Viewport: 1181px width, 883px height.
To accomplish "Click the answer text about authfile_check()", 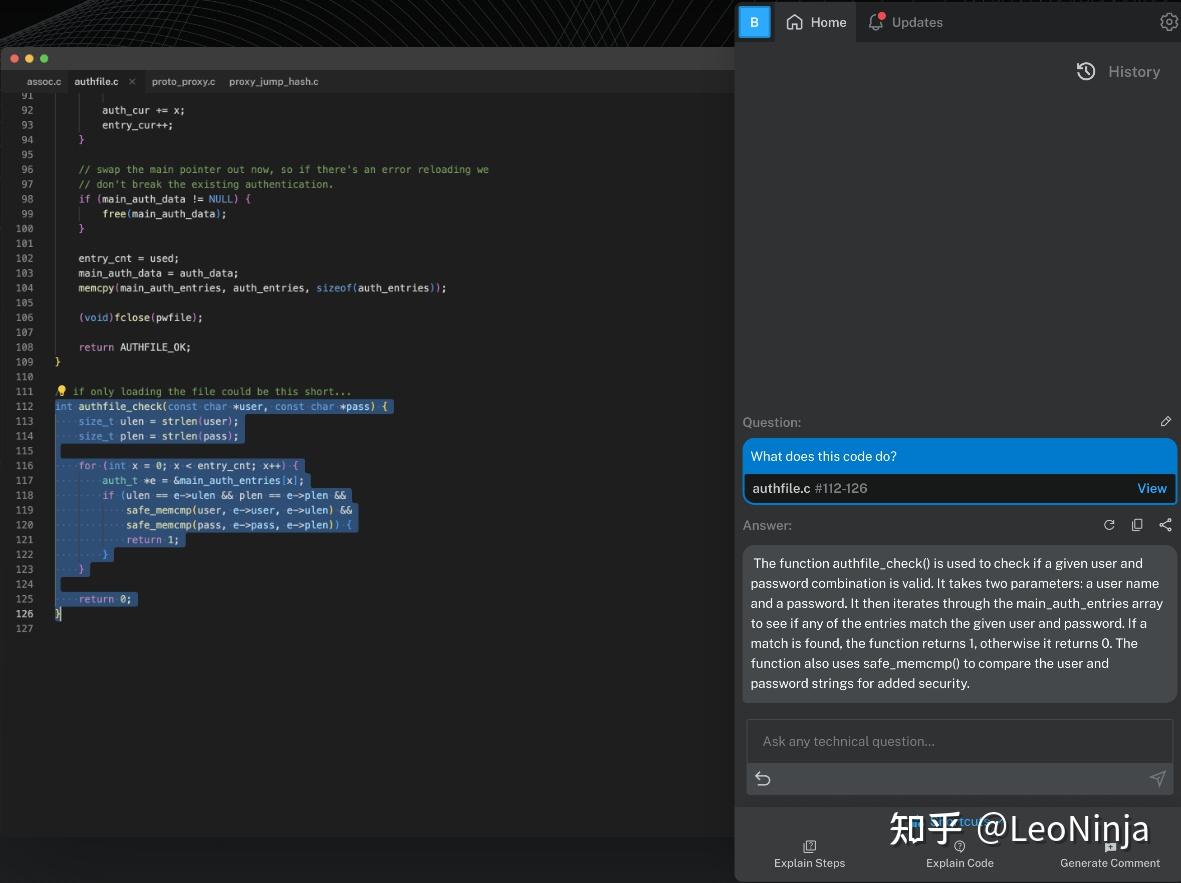I will [958, 623].
